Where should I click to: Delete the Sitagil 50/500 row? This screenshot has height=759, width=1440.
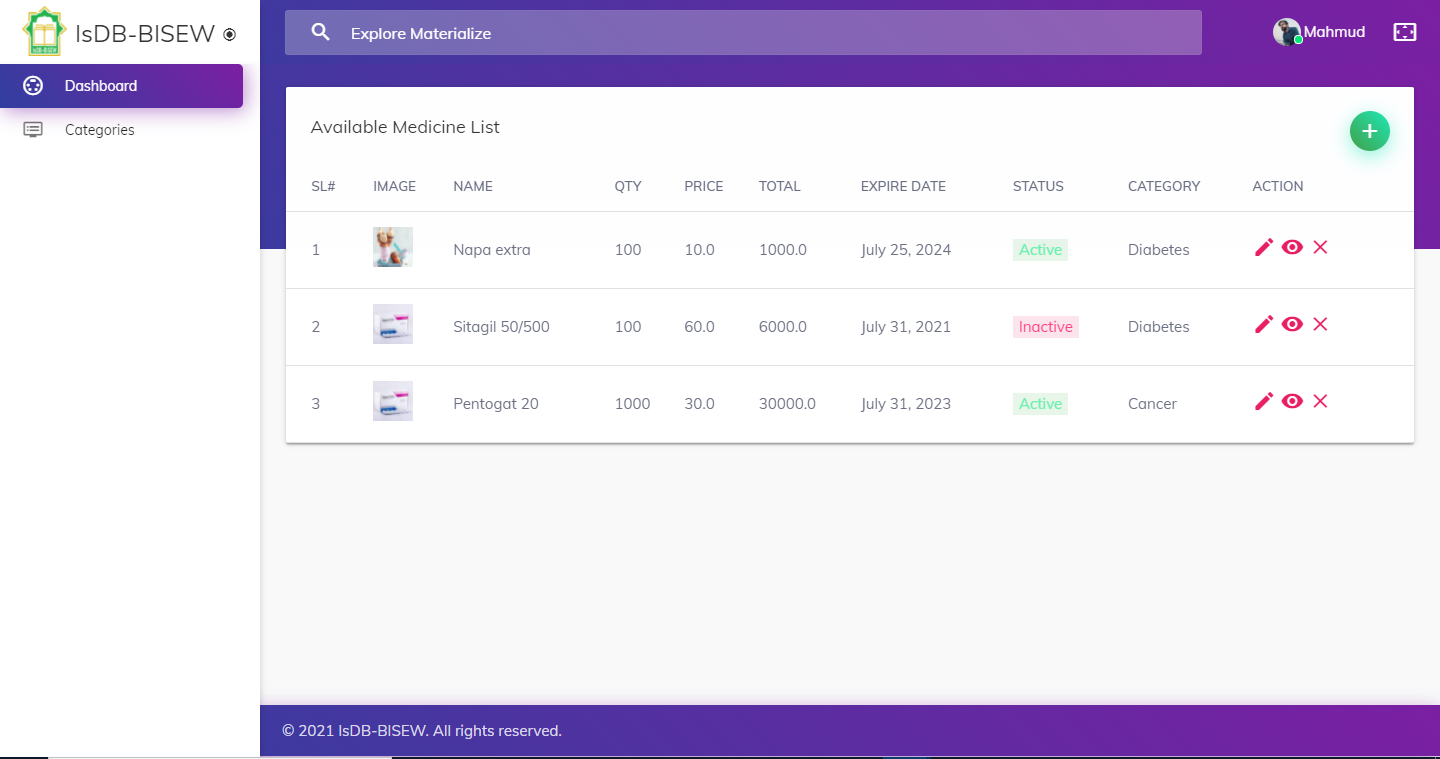point(1320,324)
